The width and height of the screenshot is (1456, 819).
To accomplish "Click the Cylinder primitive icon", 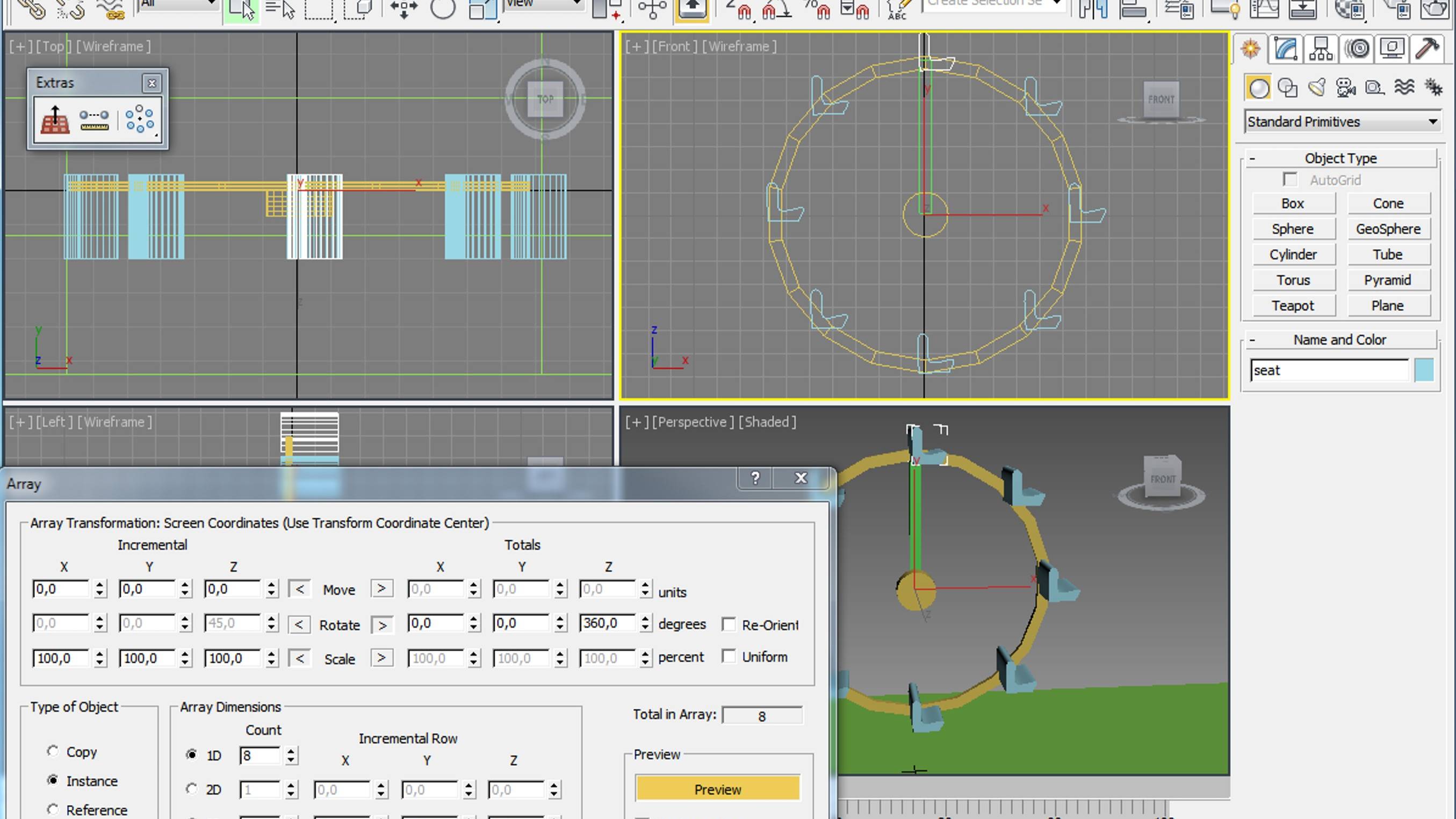I will 1293,254.
